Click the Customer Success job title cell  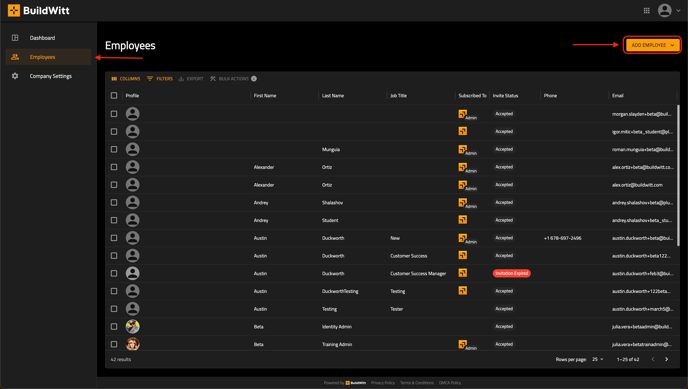click(x=408, y=256)
